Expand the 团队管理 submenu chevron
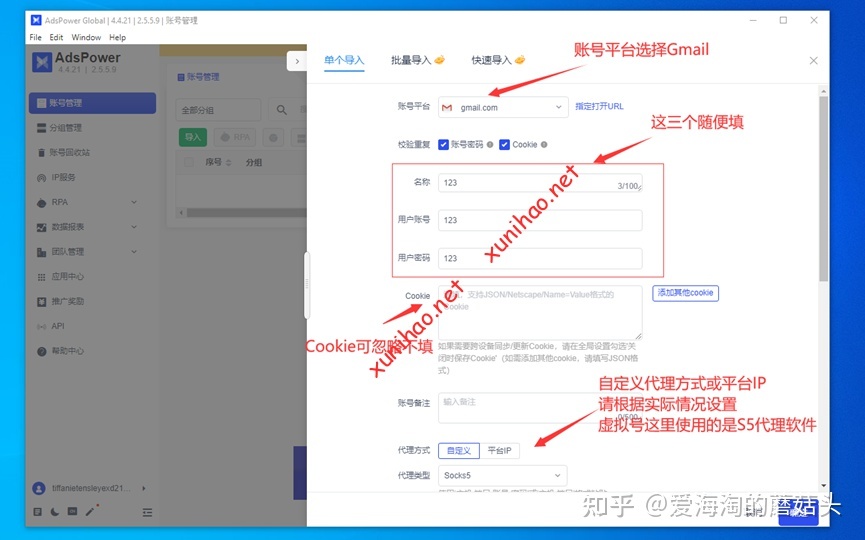 click(x=134, y=252)
